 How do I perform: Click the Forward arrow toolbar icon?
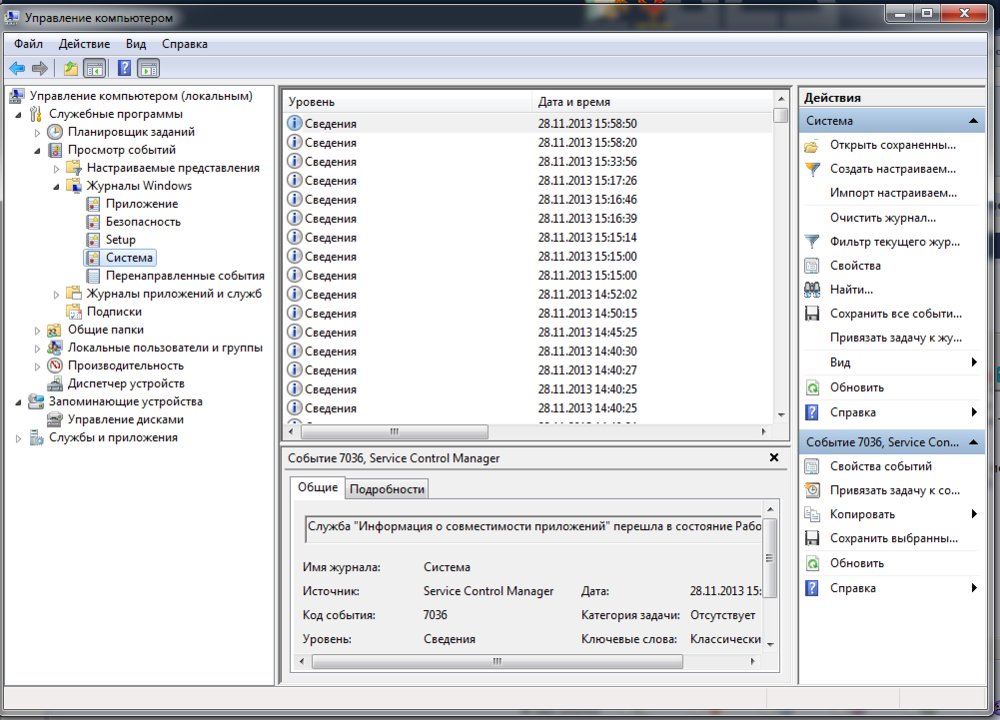coord(40,68)
